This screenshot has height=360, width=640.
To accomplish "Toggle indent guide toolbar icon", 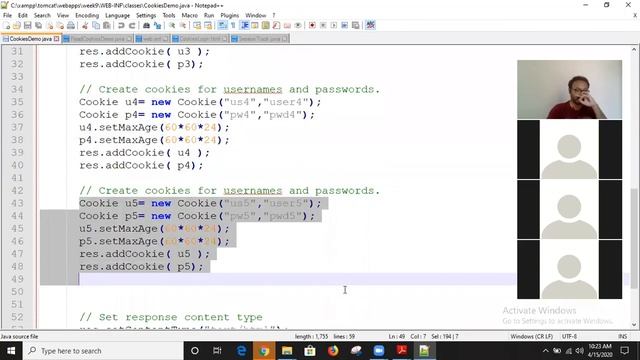I will 244,25.
